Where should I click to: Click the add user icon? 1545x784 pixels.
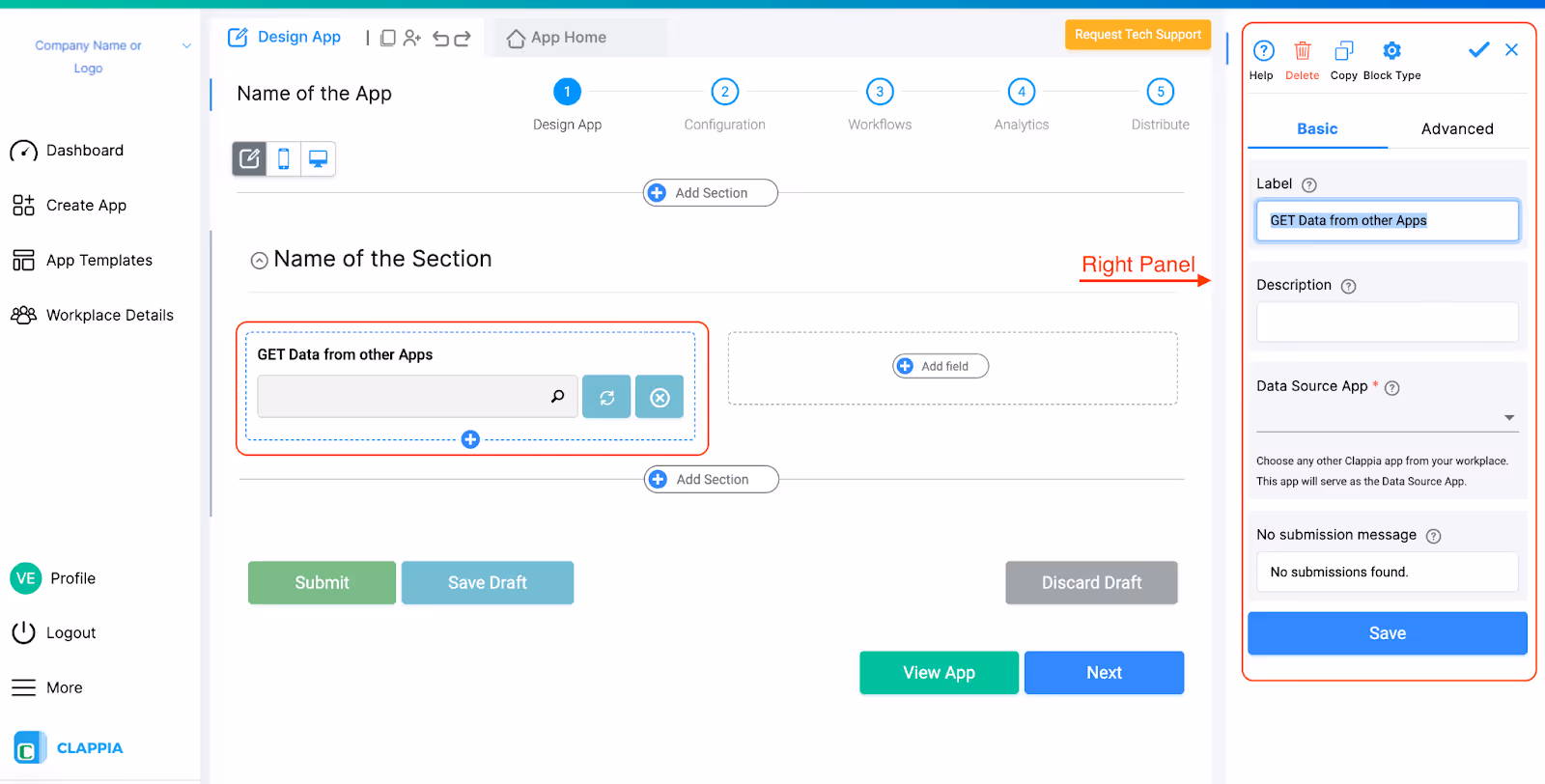(x=412, y=38)
